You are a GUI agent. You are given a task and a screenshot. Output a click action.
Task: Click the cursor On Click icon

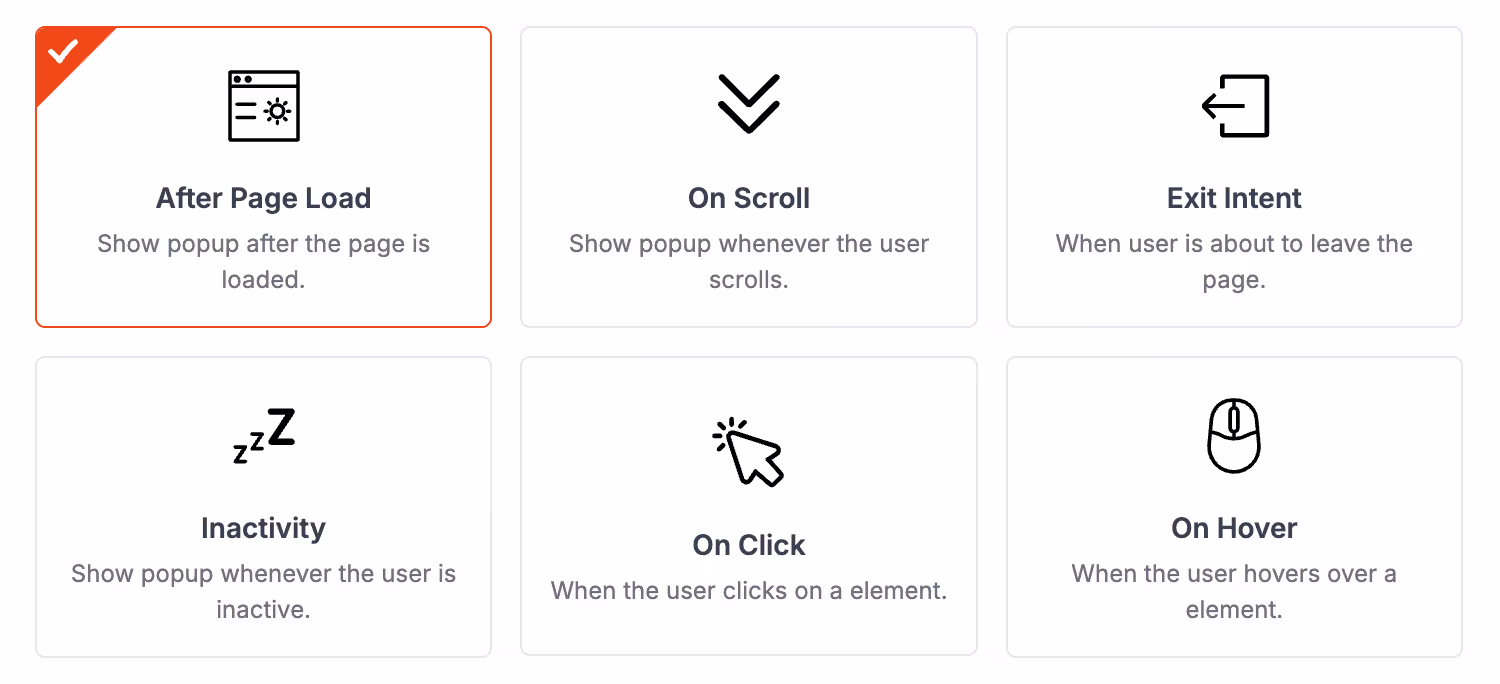[748, 452]
